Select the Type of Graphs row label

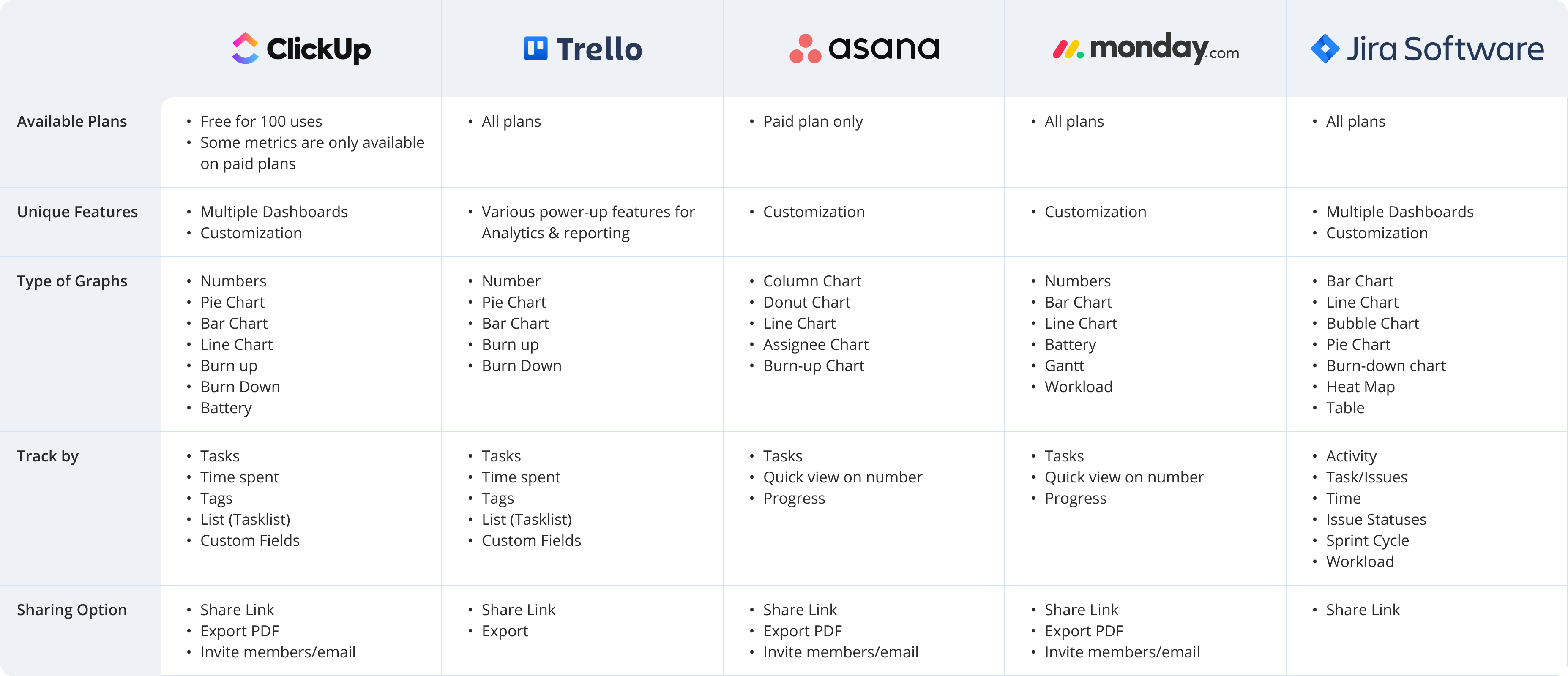72,281
